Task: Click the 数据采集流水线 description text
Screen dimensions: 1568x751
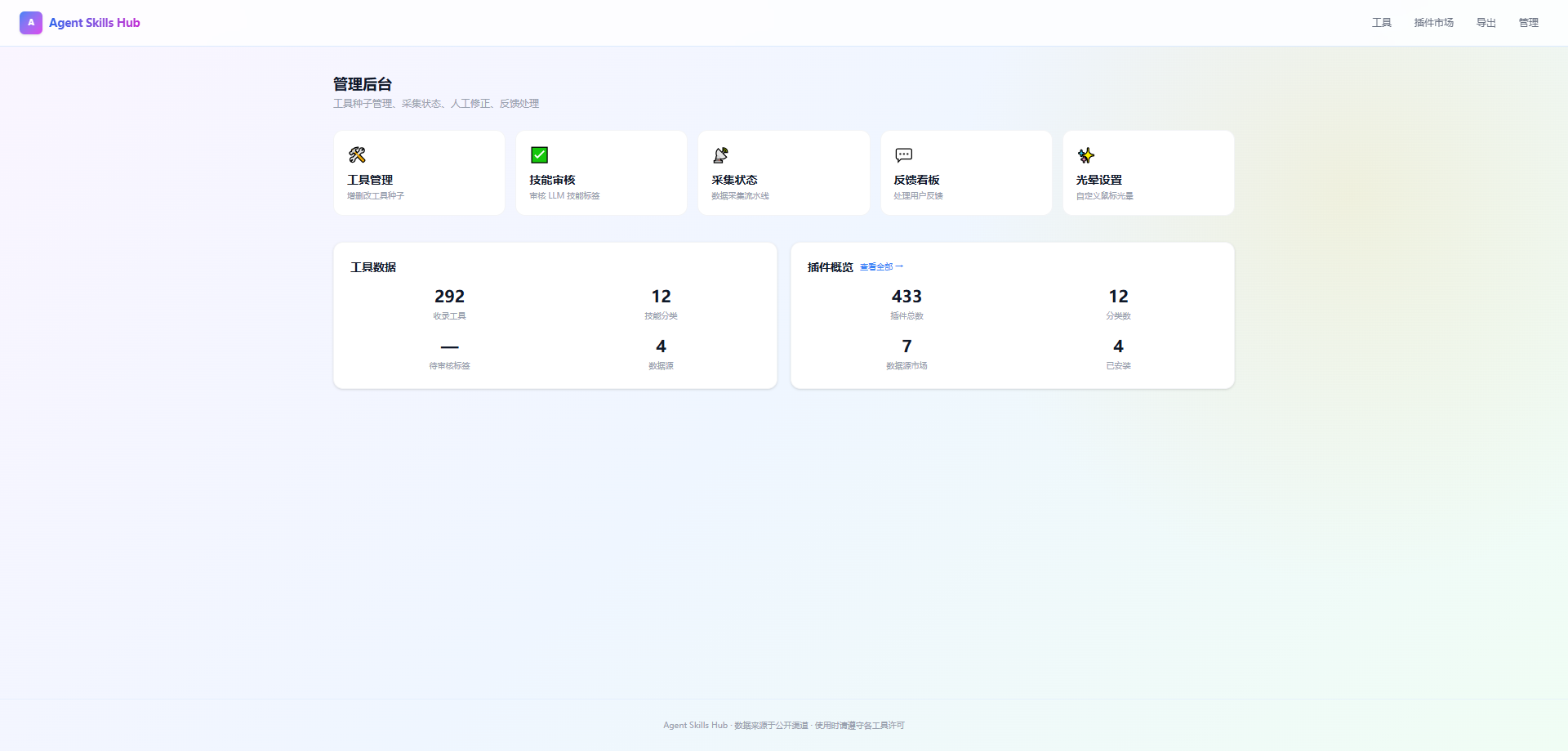Action: [740, 196]
